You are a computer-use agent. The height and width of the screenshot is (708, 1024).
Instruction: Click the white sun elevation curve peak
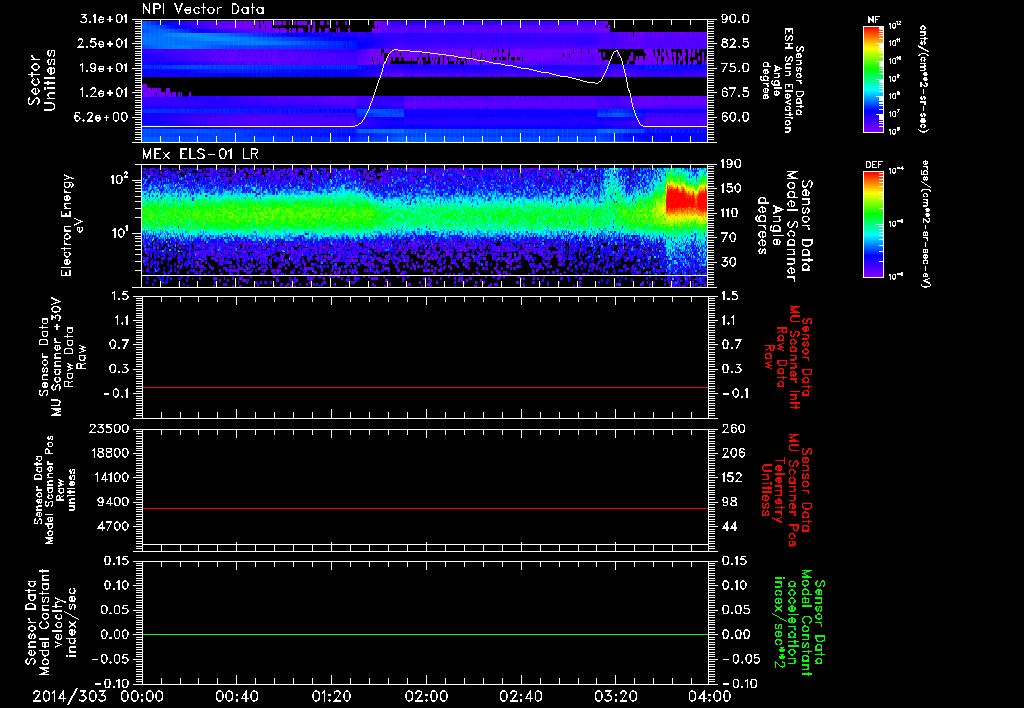click(x=397, y=50)
